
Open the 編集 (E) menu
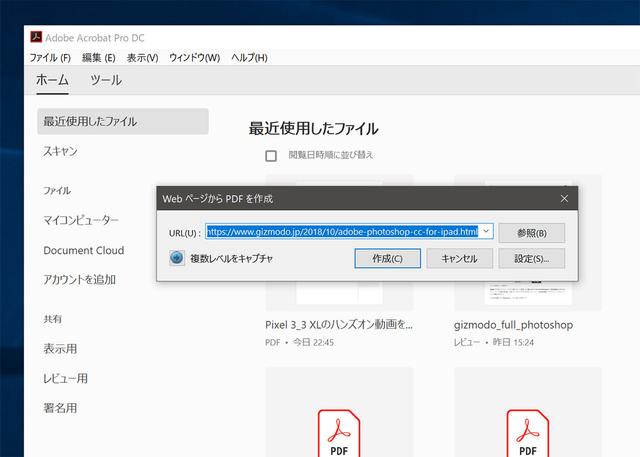point(99,58)
